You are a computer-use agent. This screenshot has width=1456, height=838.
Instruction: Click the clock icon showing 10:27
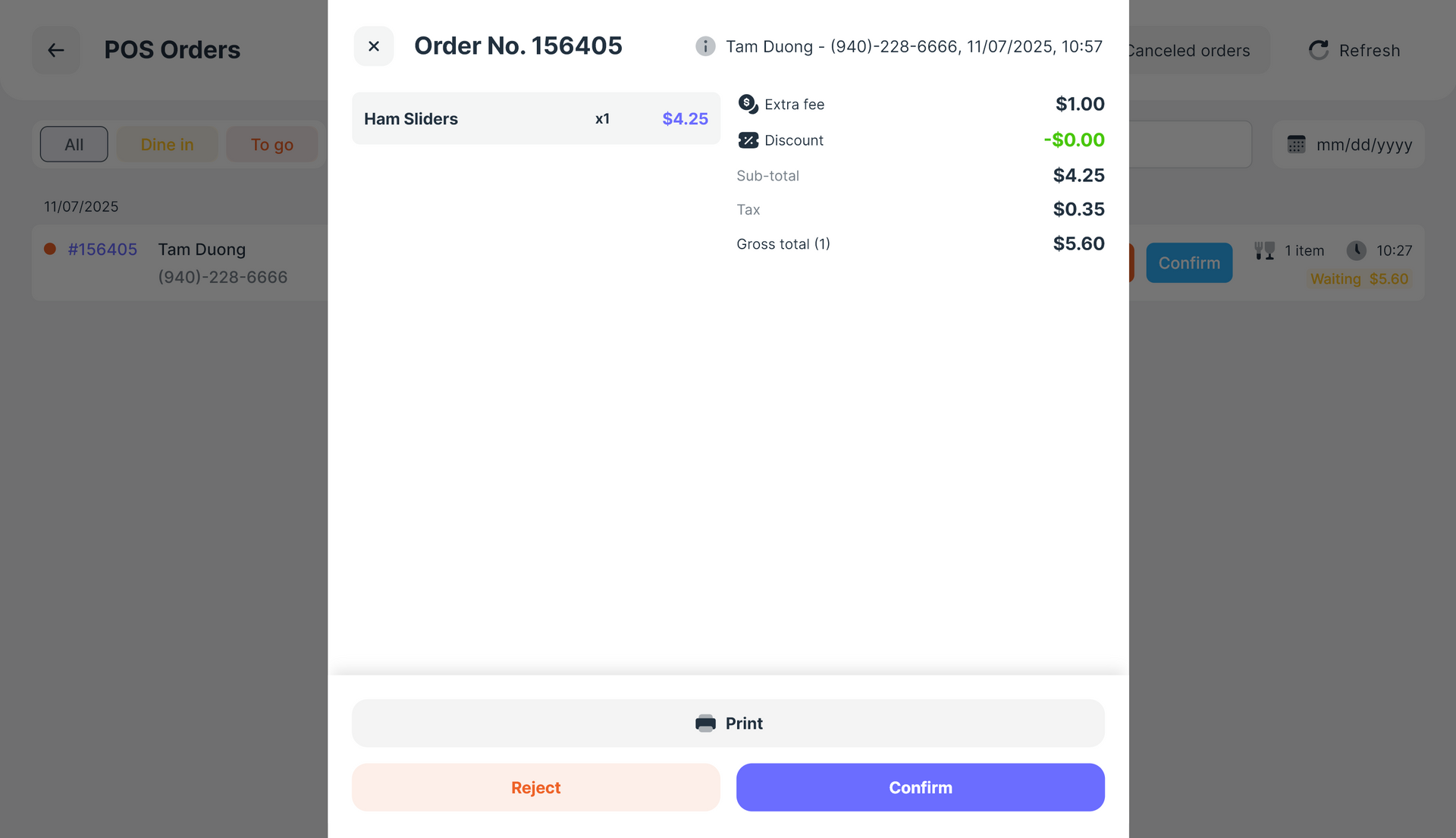tap(1355, 250)
